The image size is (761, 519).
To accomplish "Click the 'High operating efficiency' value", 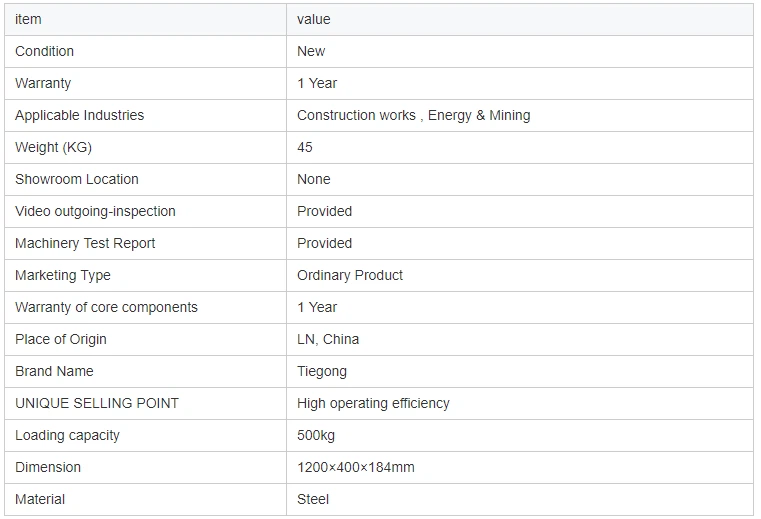I will (373, 403).
